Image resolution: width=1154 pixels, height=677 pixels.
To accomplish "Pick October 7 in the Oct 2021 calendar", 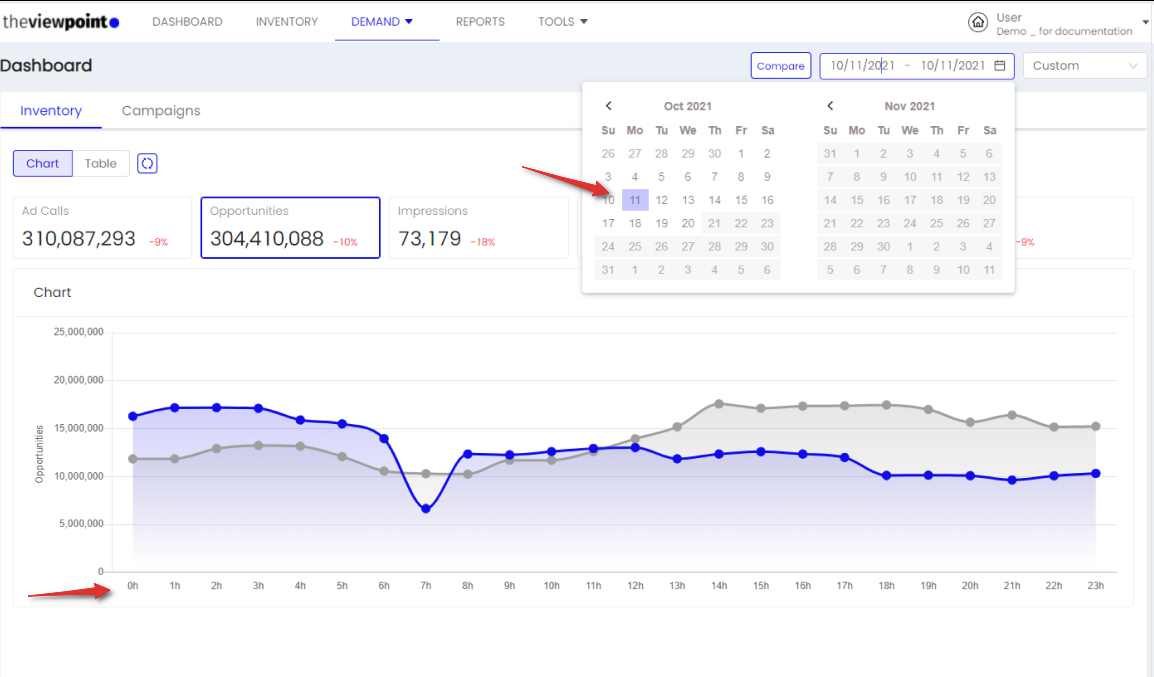I will 714,177.
